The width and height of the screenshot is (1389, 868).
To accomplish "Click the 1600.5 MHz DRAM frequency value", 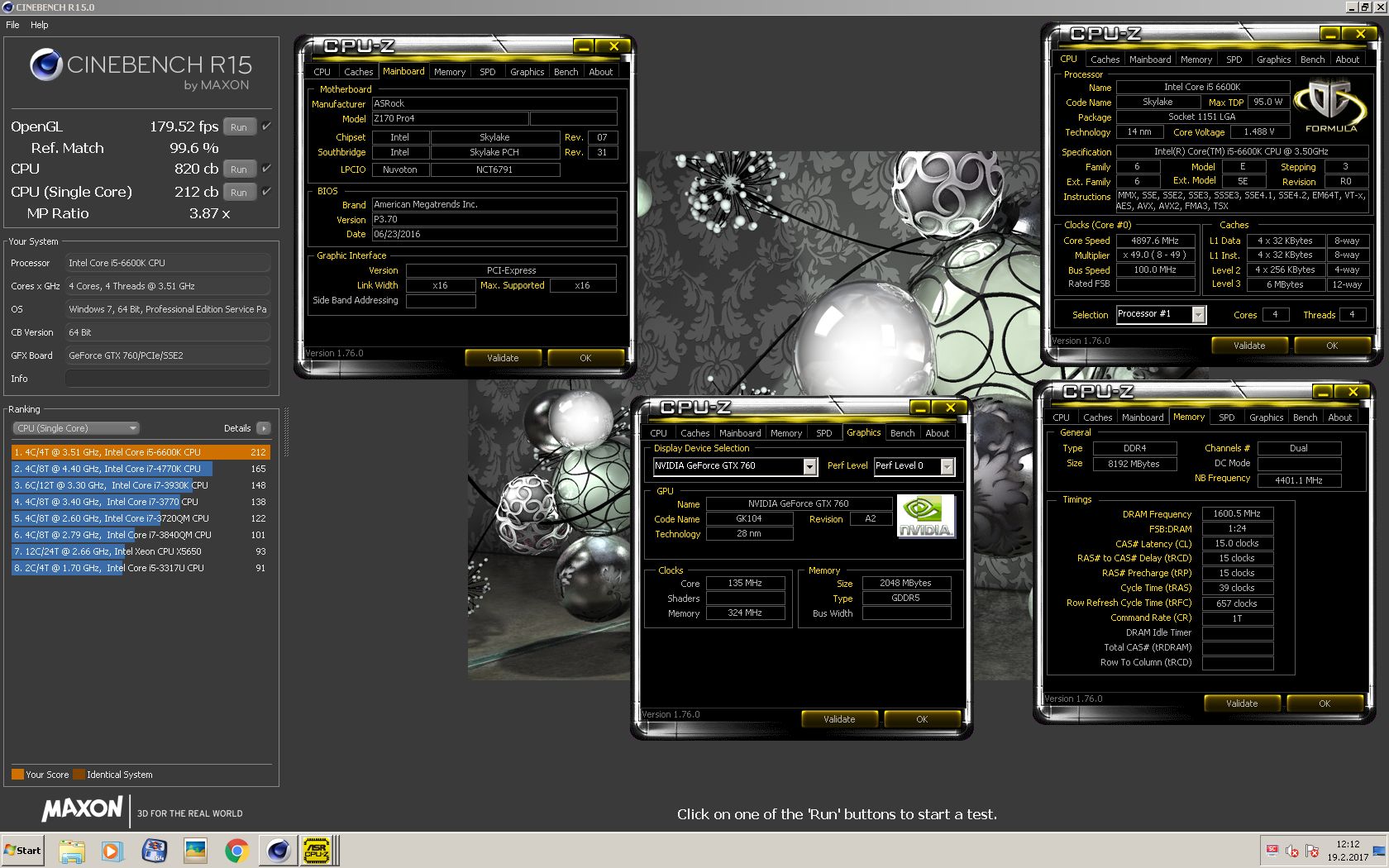I will (x=1237, y=513).
